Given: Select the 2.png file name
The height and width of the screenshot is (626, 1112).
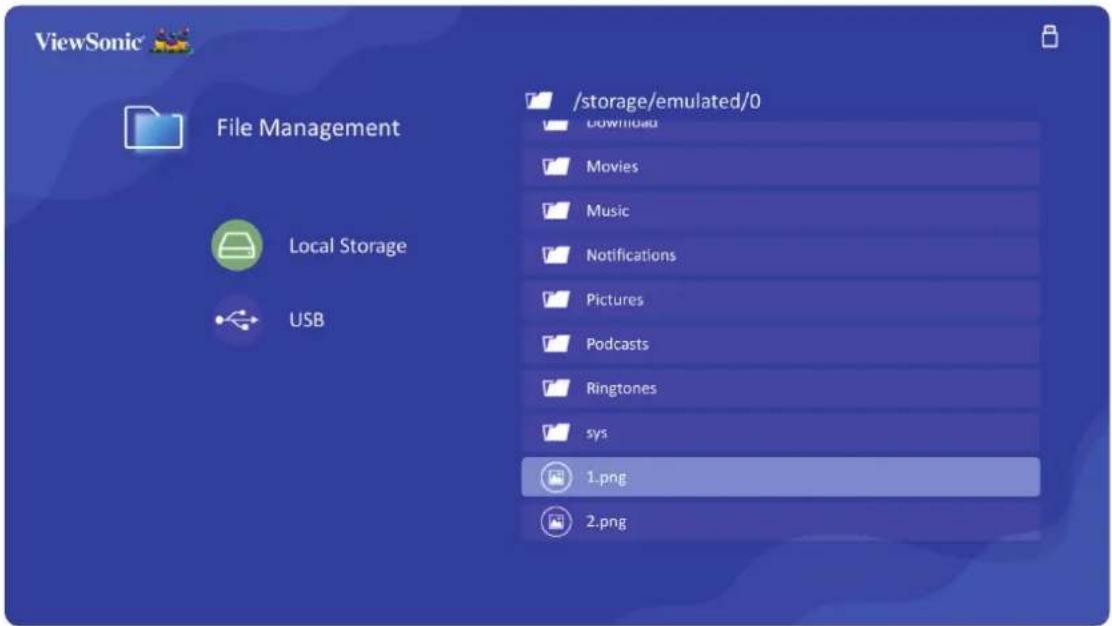Looking at the screenshot, I should [x=606, y=522].
